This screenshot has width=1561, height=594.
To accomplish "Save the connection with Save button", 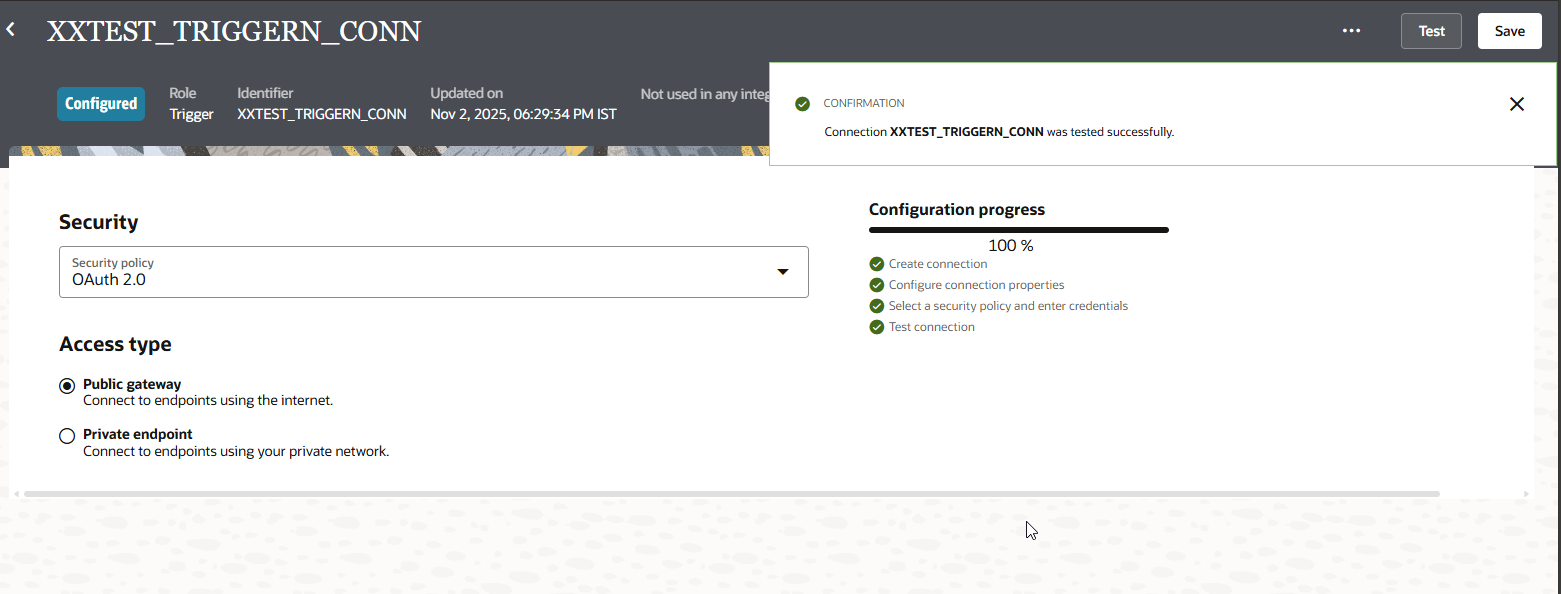I will 1509,31.
